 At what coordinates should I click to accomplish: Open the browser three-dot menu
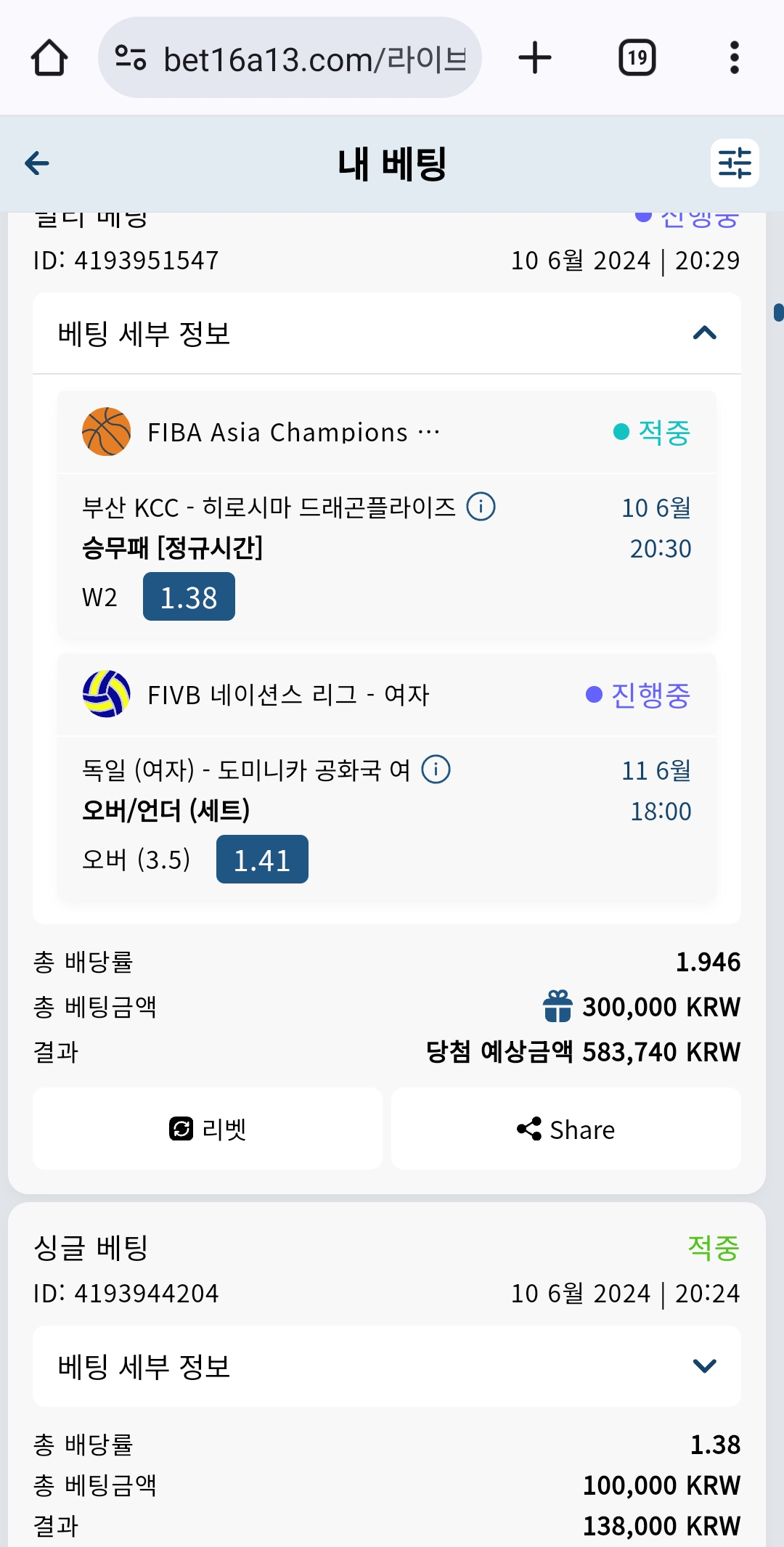734,58
